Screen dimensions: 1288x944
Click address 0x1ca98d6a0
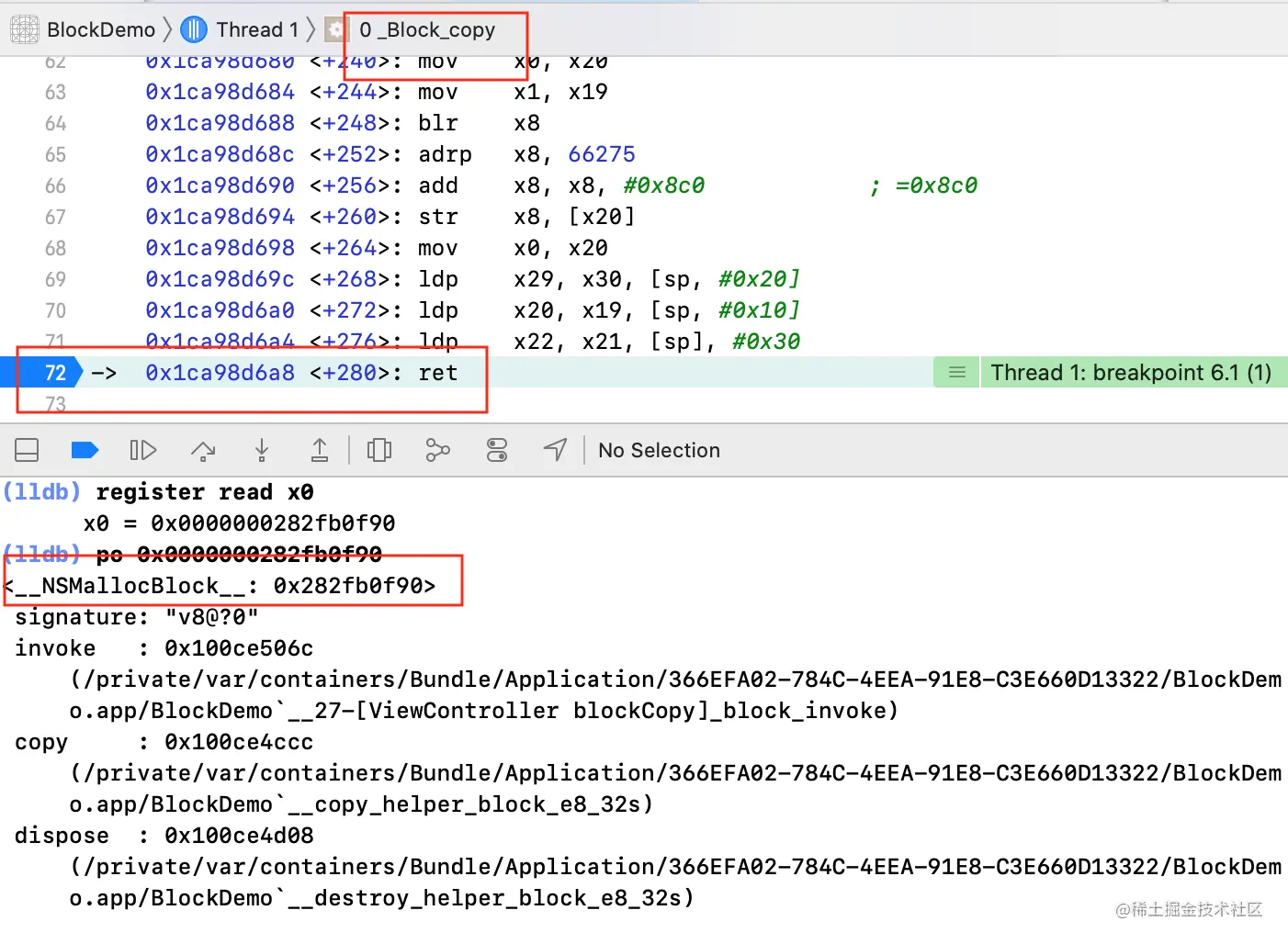[220, 310]
